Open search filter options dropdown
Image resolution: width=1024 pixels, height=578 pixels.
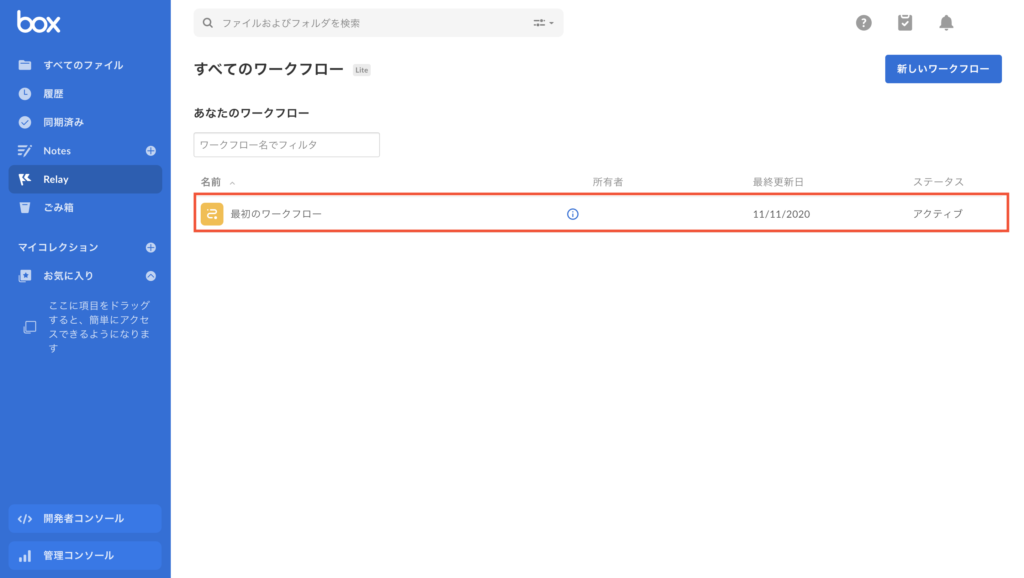[543, 23]
